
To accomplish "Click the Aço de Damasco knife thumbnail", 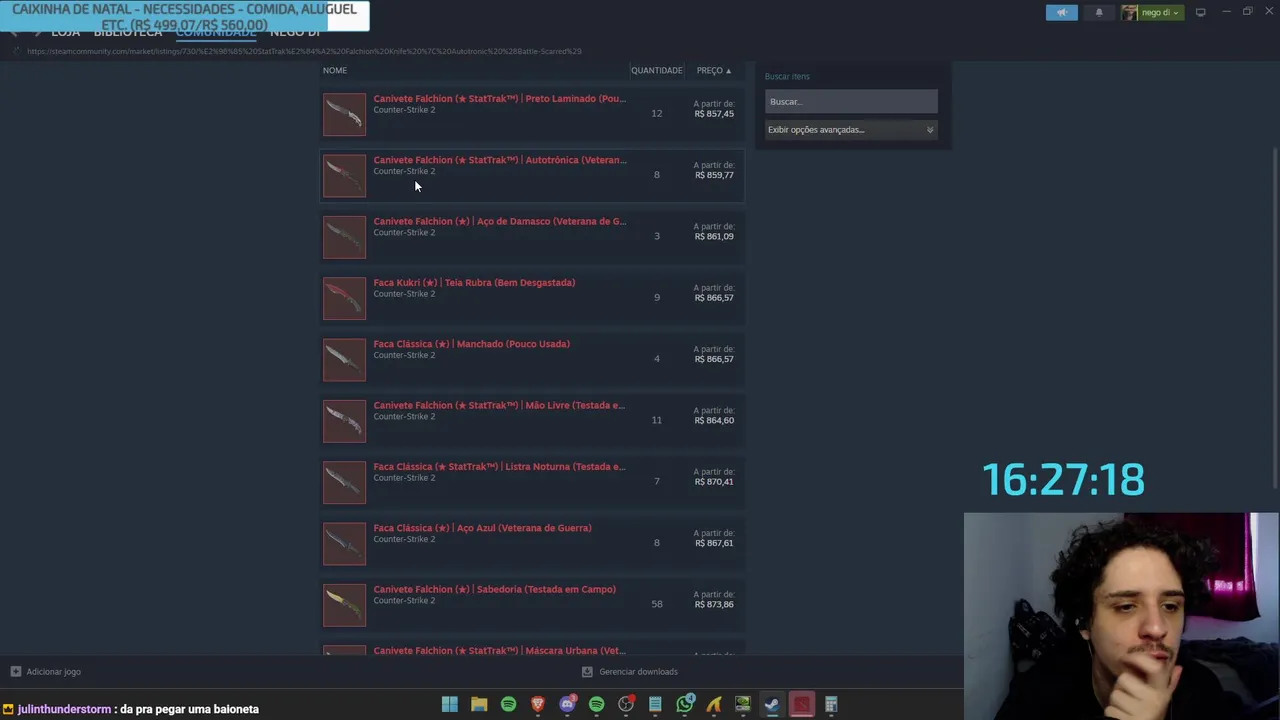I will click(x=344, y=237).
